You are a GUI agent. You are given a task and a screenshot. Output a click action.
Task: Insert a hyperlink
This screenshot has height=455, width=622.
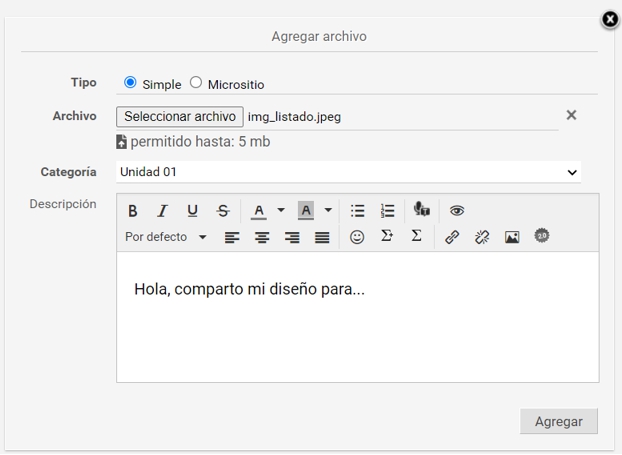point(452,237)
